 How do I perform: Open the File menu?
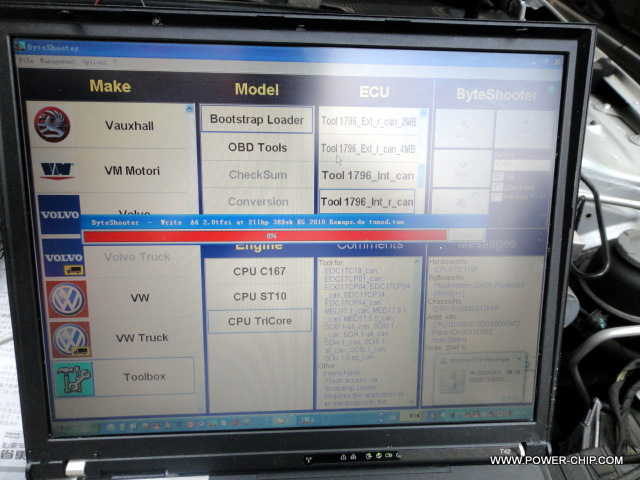coord(26,60)
